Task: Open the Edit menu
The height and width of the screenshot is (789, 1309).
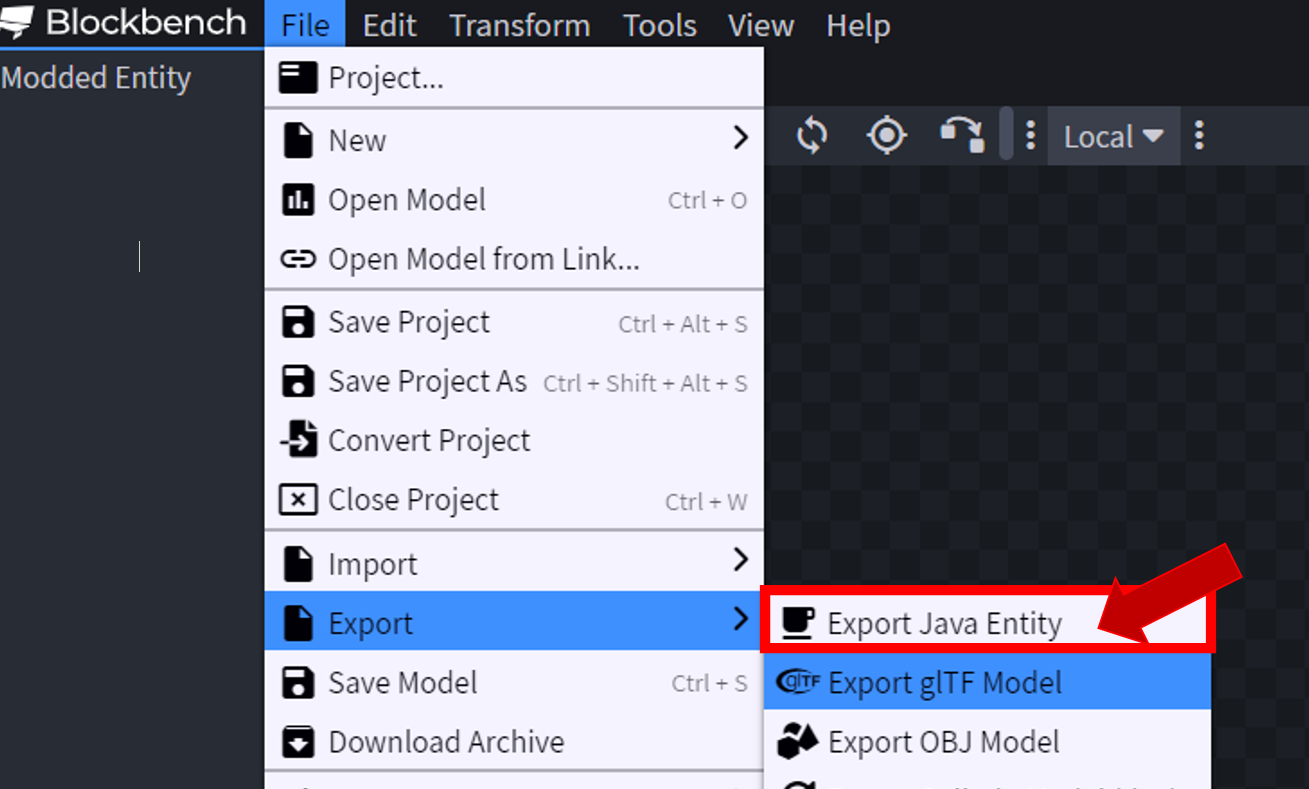Action: 390,24
